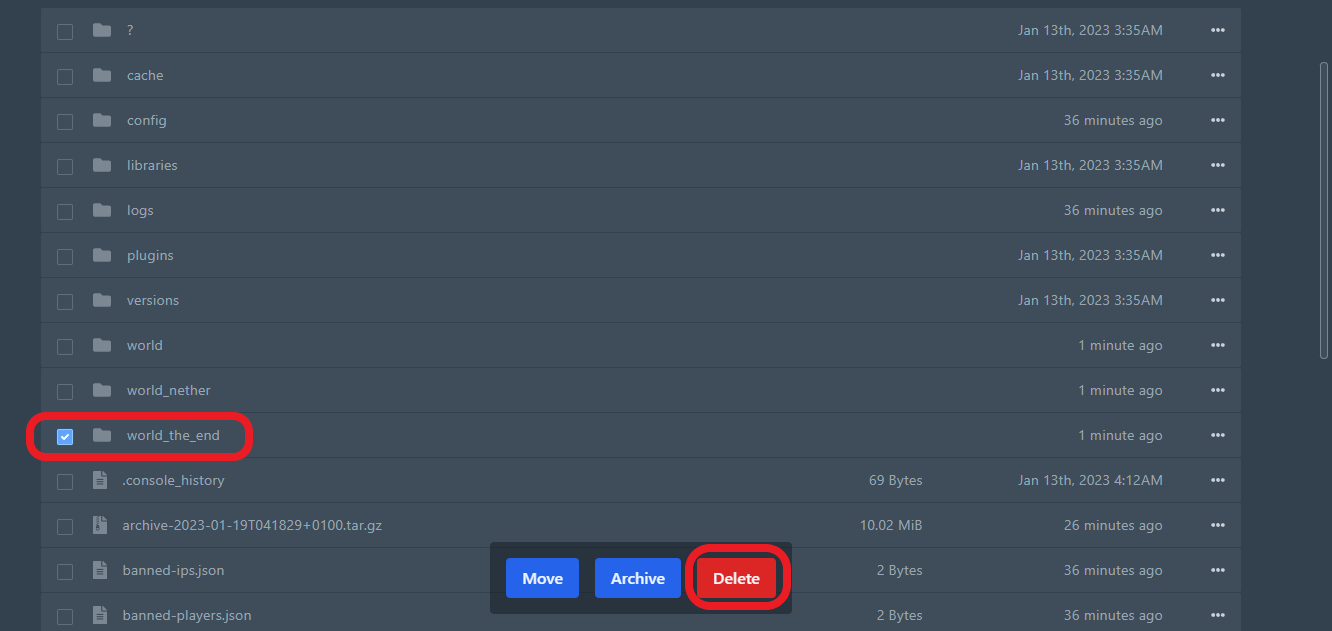Click the folder icon beside world_nether

tap(101, 390)
